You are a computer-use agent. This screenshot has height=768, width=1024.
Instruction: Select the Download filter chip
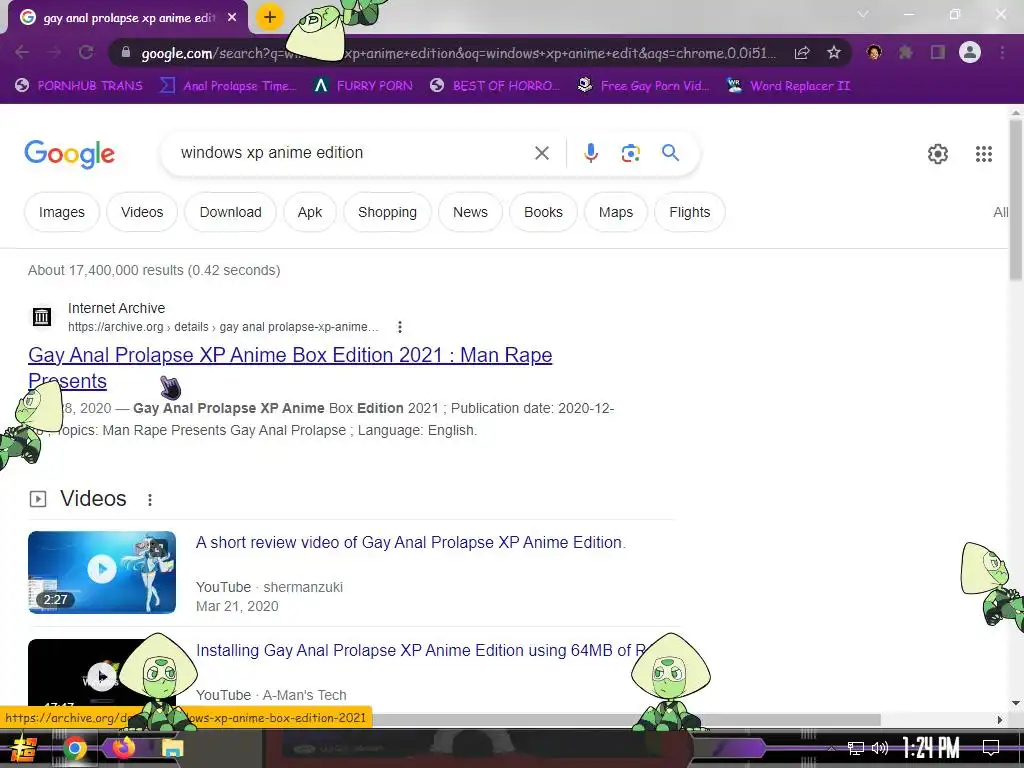point(231,212)
